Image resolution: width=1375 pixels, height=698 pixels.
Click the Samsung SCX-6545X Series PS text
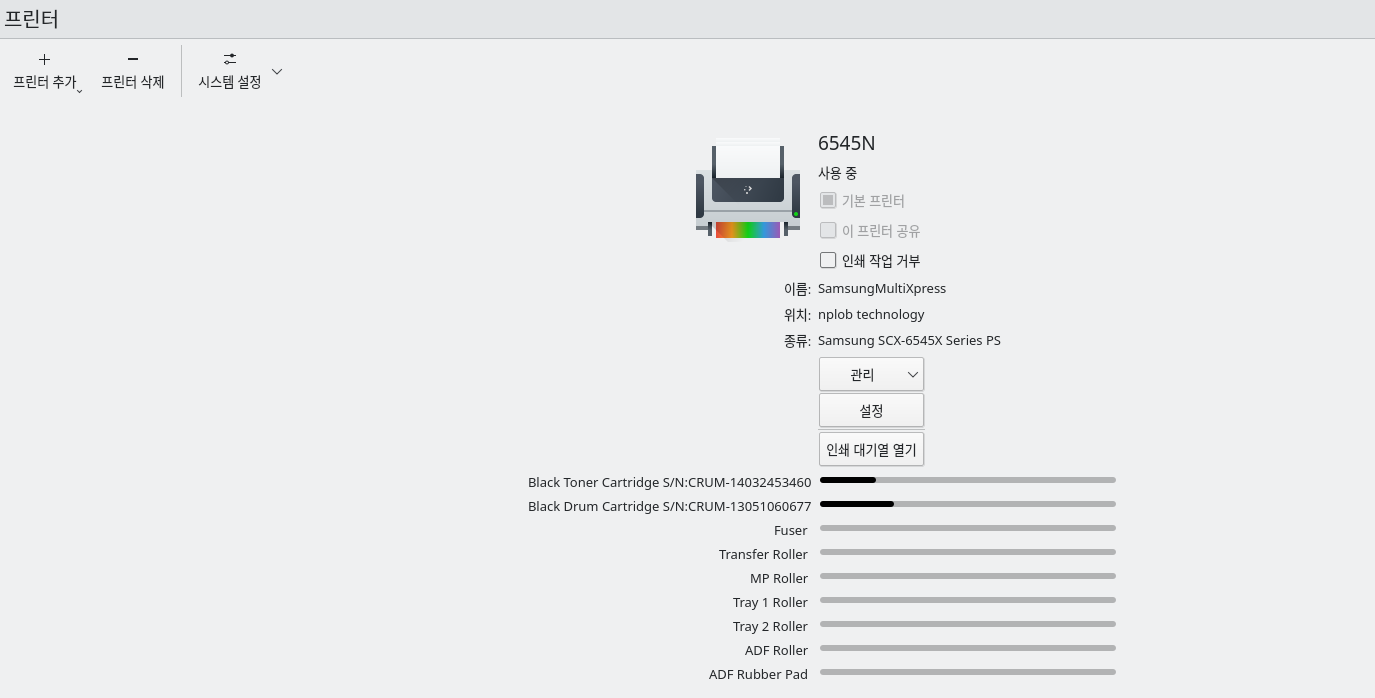pos(909,340)
